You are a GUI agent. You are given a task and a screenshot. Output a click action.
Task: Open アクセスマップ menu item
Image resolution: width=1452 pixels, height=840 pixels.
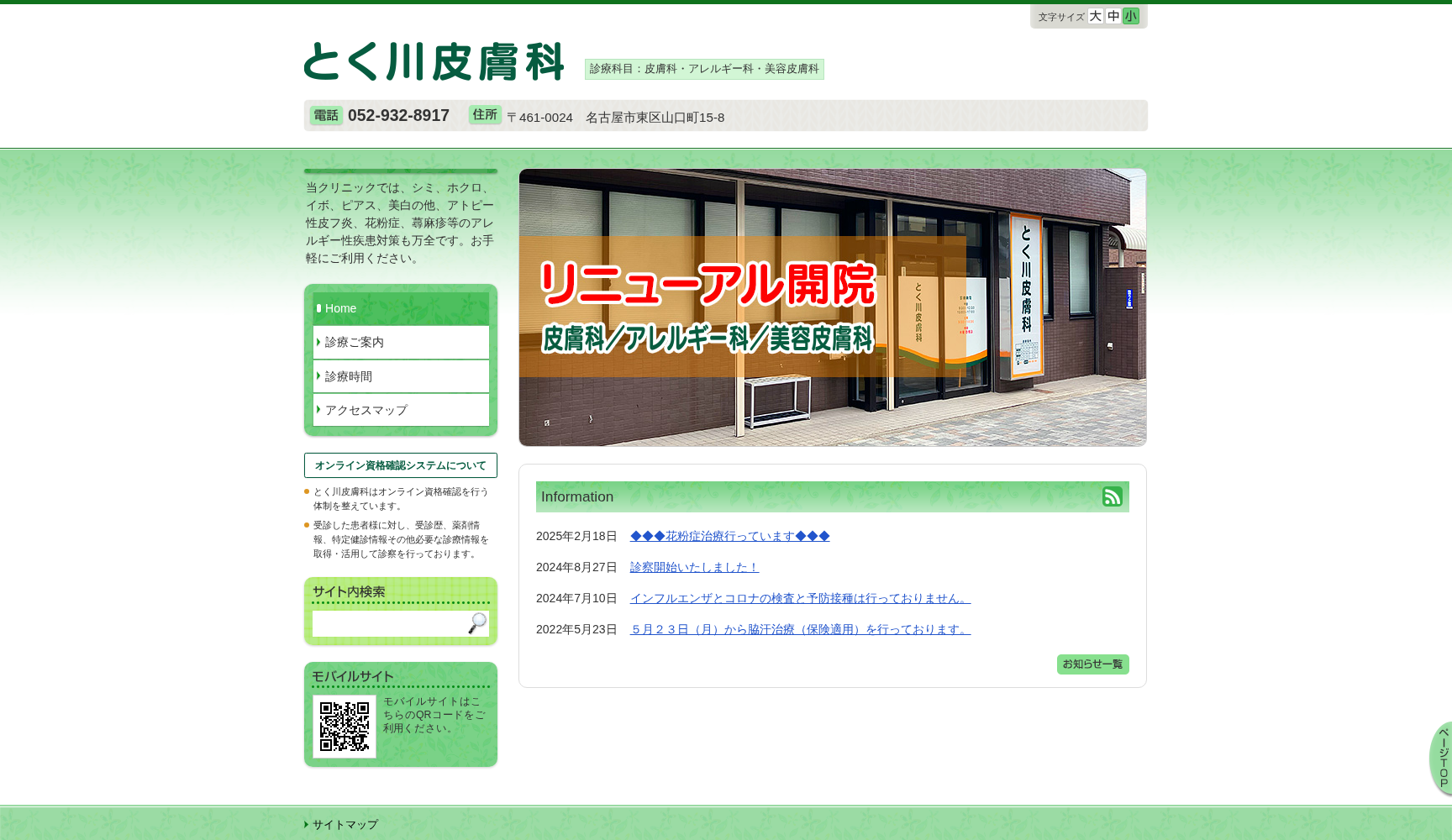(401, 410)
